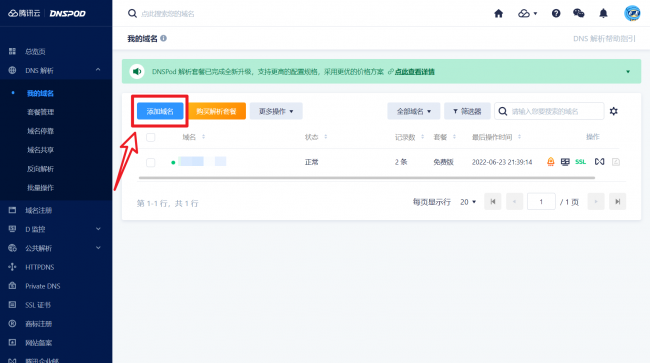This screenshot has width=650, height=363.
Task: Go to first page of table
Action: (x=493, y=202)
